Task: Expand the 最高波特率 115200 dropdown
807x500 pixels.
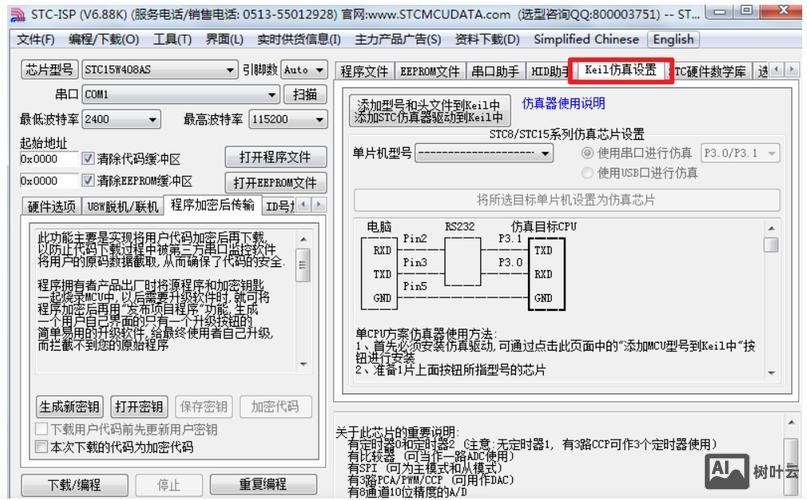Action: click(320, 119)
